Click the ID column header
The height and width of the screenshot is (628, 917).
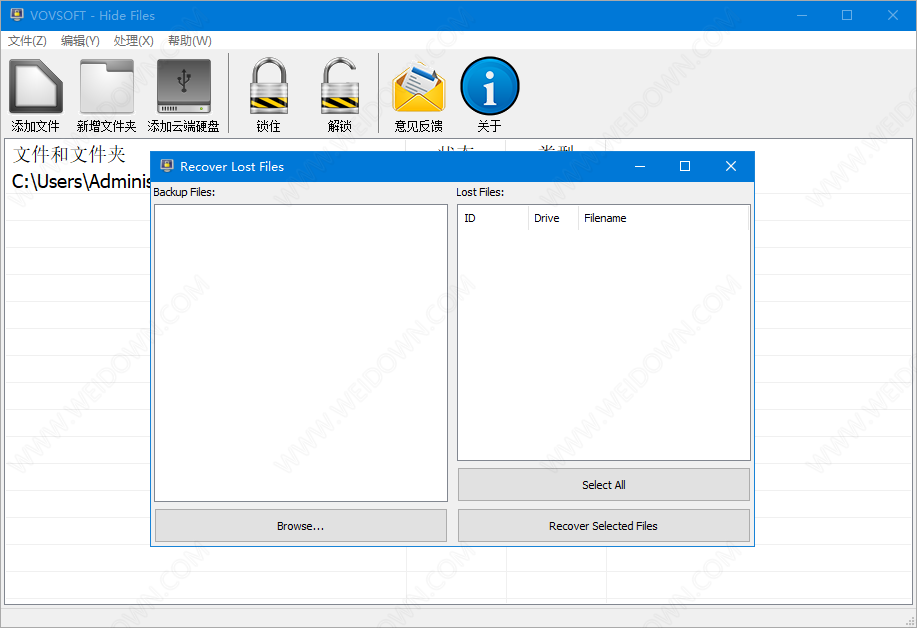[493, 218]
